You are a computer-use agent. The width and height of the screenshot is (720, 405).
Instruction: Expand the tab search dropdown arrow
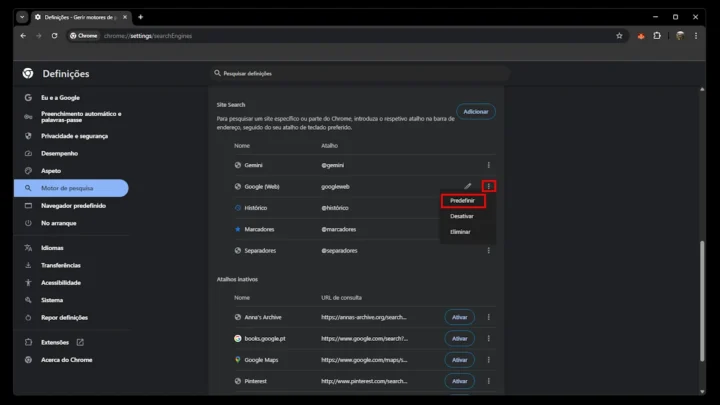pos(22,17)
